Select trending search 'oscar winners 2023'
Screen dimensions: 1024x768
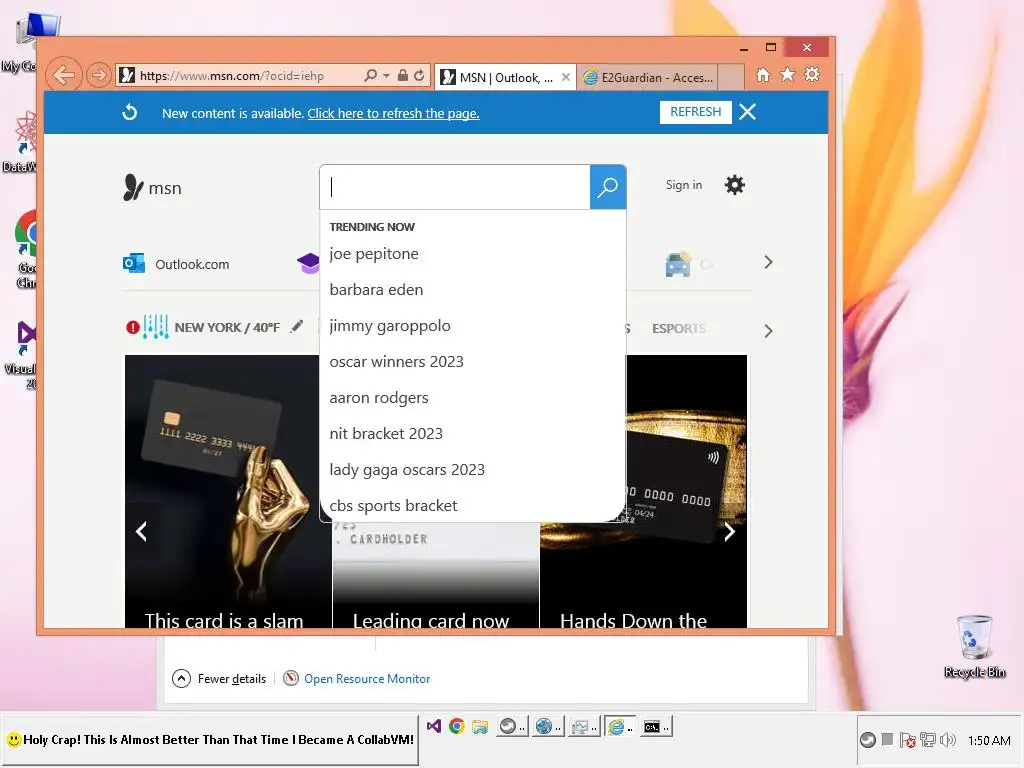[x=396, y=361]
